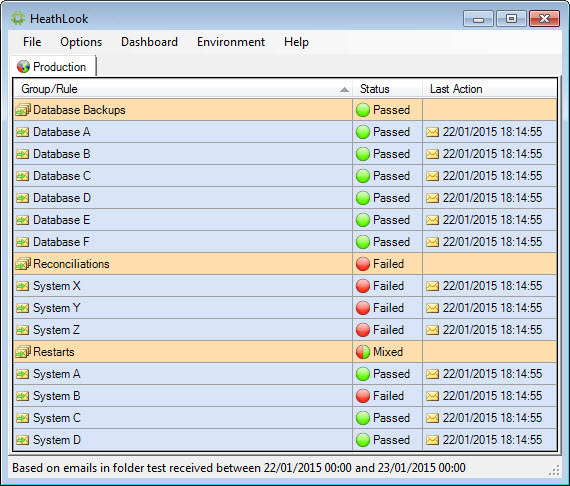Click the Database Backups group folder icon
Viewport: 570px width, 486px height.
point(23,110)
